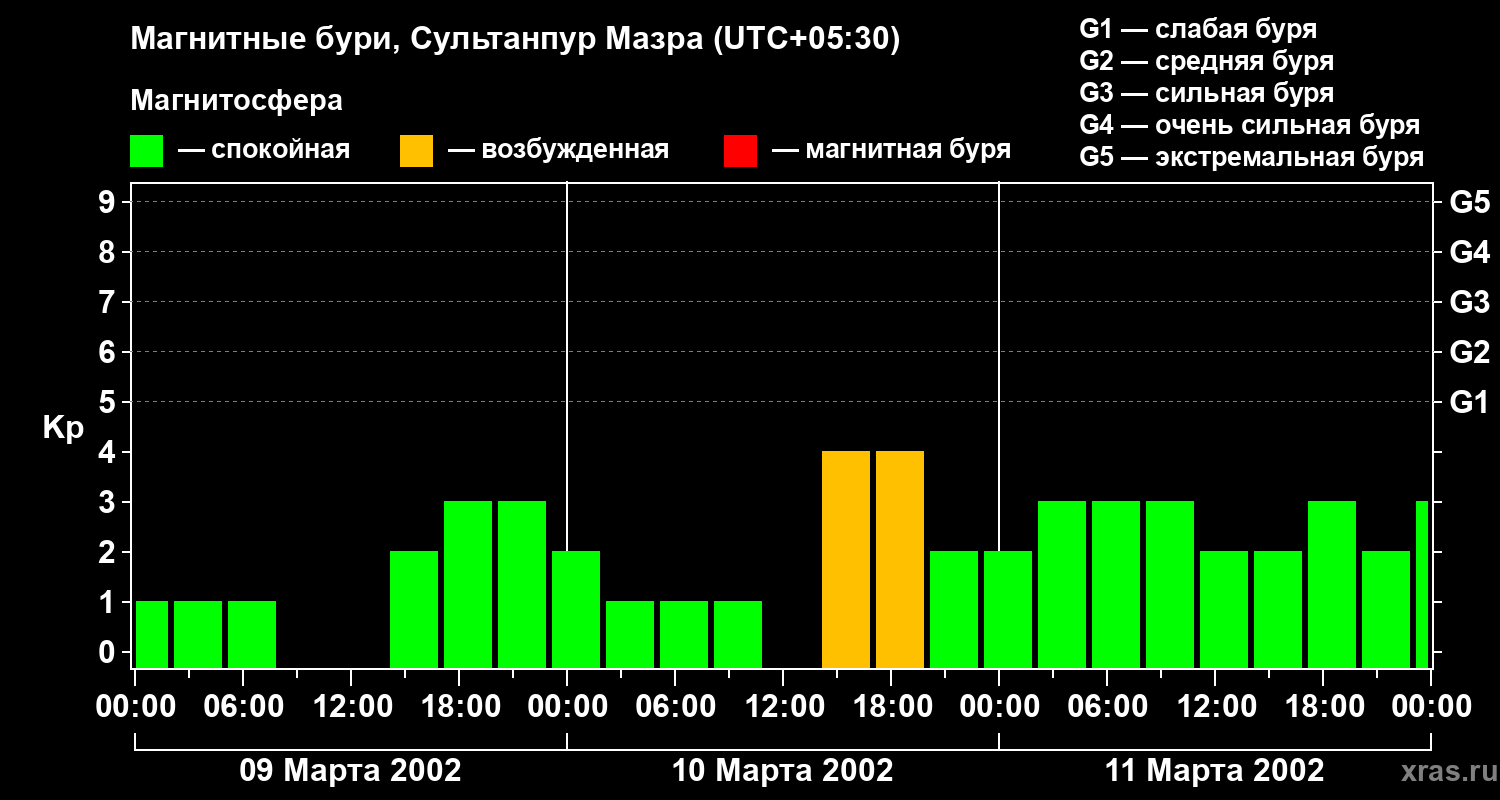
Task: Click the 'G5 — экстремальная буря' legend line
Action: [1252, 157]
